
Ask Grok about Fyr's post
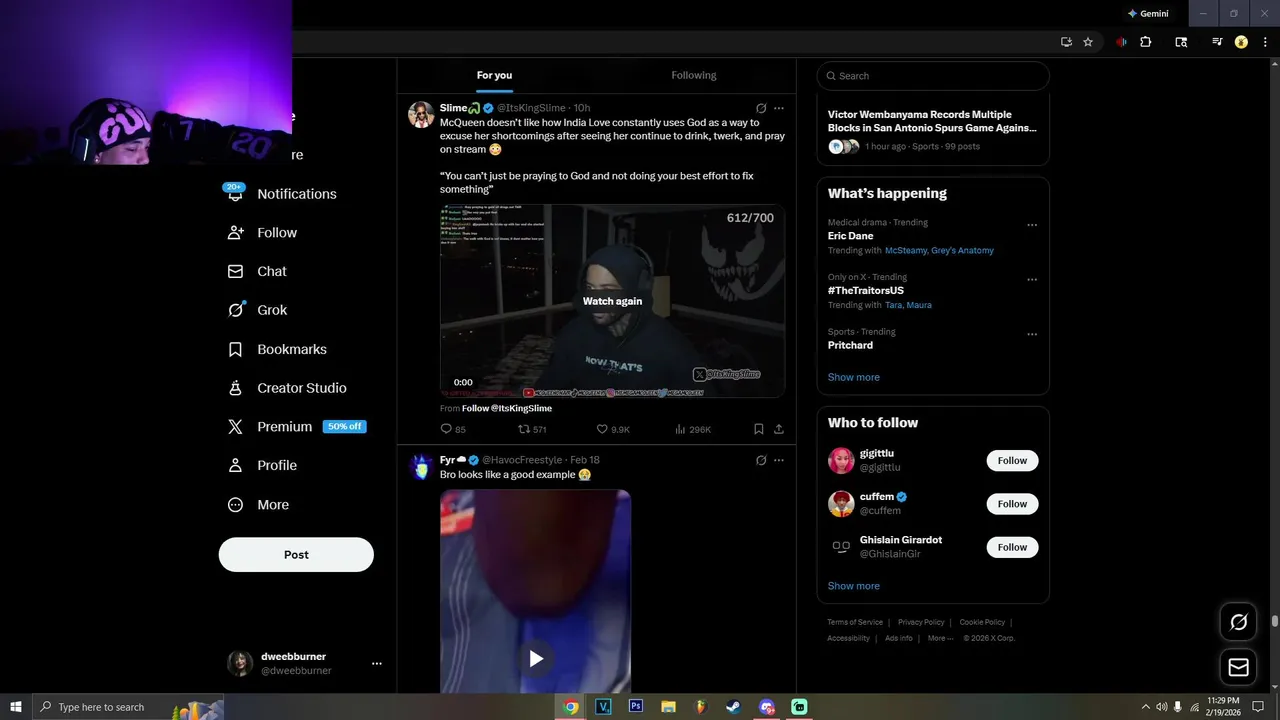pos(761,460)
